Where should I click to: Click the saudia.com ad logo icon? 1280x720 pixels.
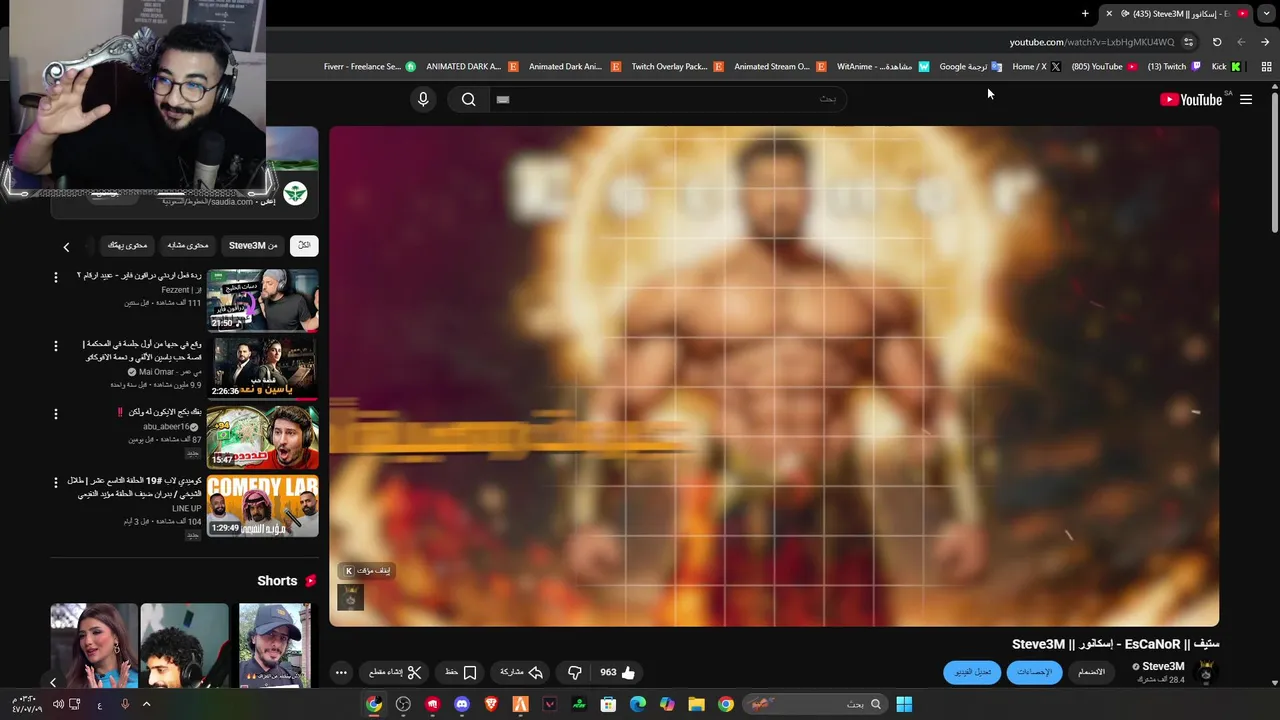295,193
